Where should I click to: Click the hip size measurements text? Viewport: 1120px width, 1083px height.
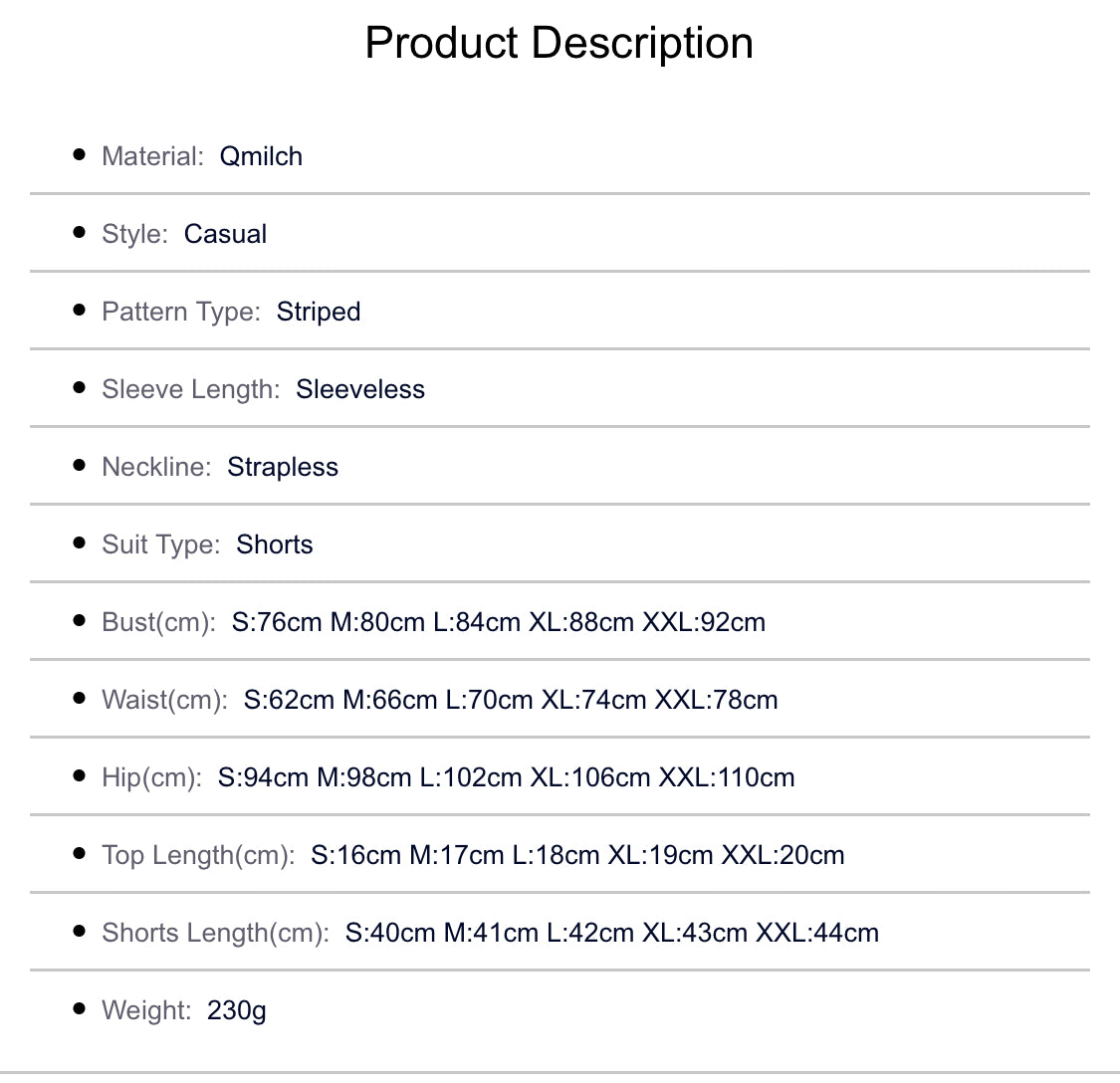507,777
